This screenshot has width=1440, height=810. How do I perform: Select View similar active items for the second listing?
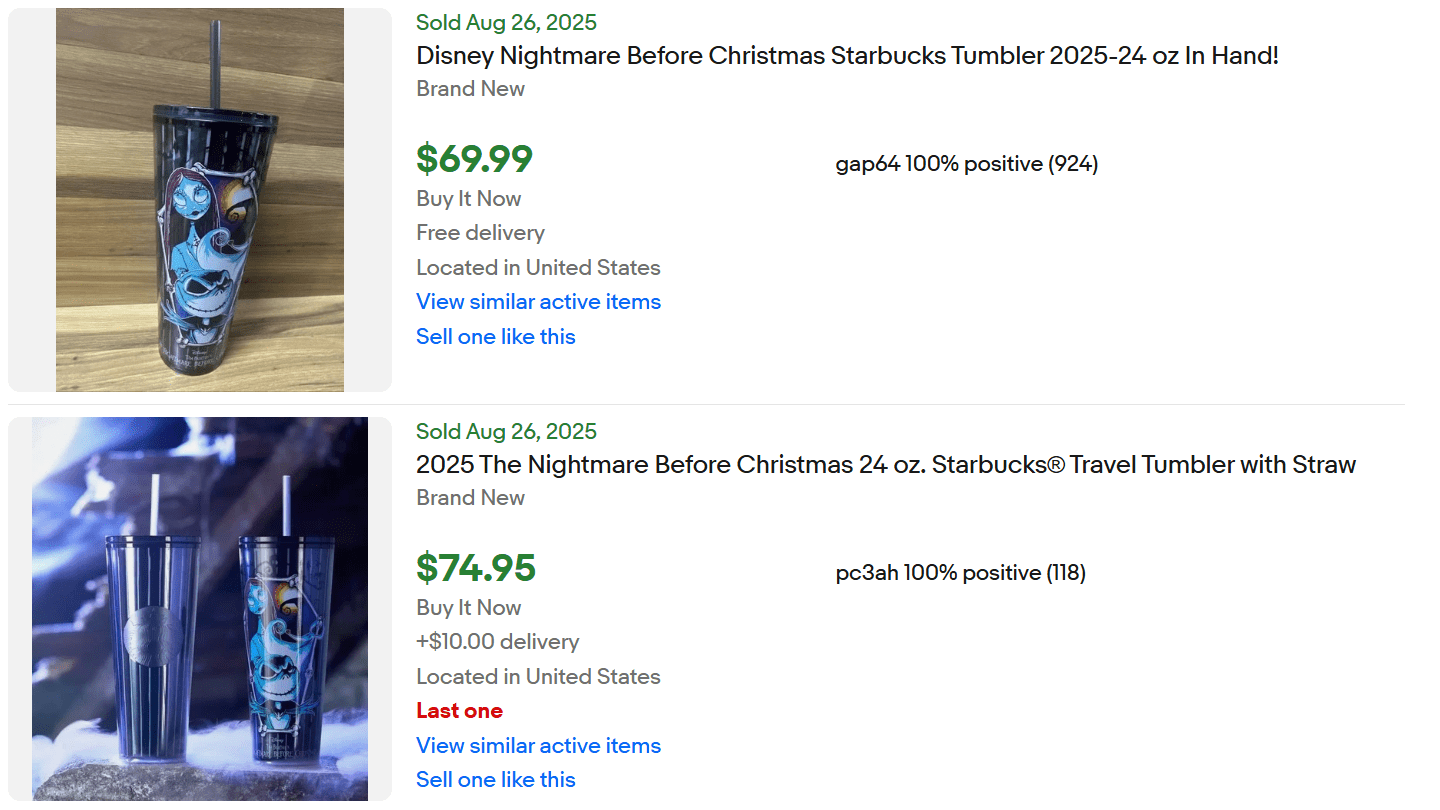[x=538, y=745]
